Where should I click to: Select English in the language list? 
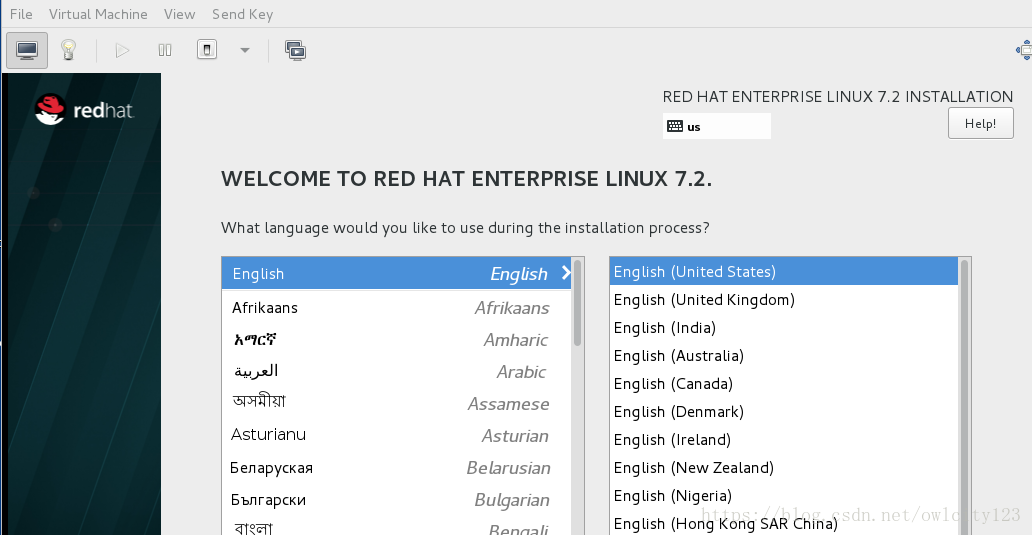pyautogui.click(x=396, y=273)
